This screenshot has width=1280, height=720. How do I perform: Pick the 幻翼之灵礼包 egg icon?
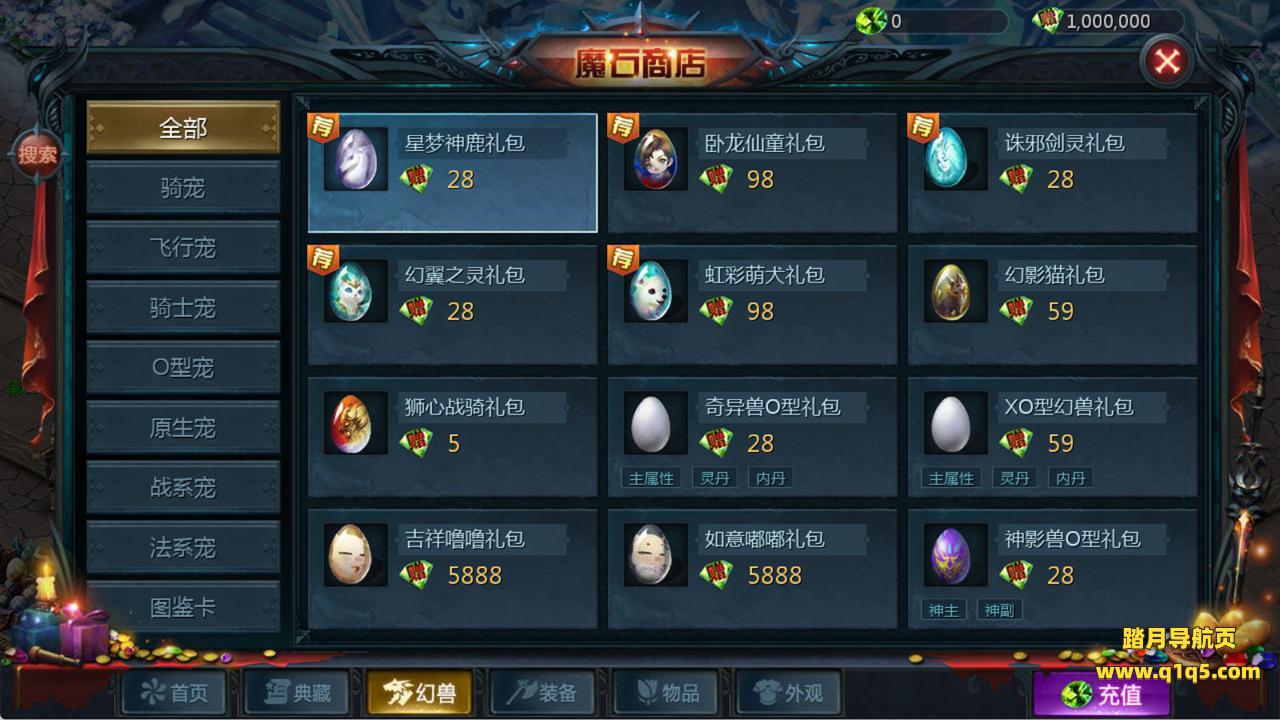coord(356,291)
